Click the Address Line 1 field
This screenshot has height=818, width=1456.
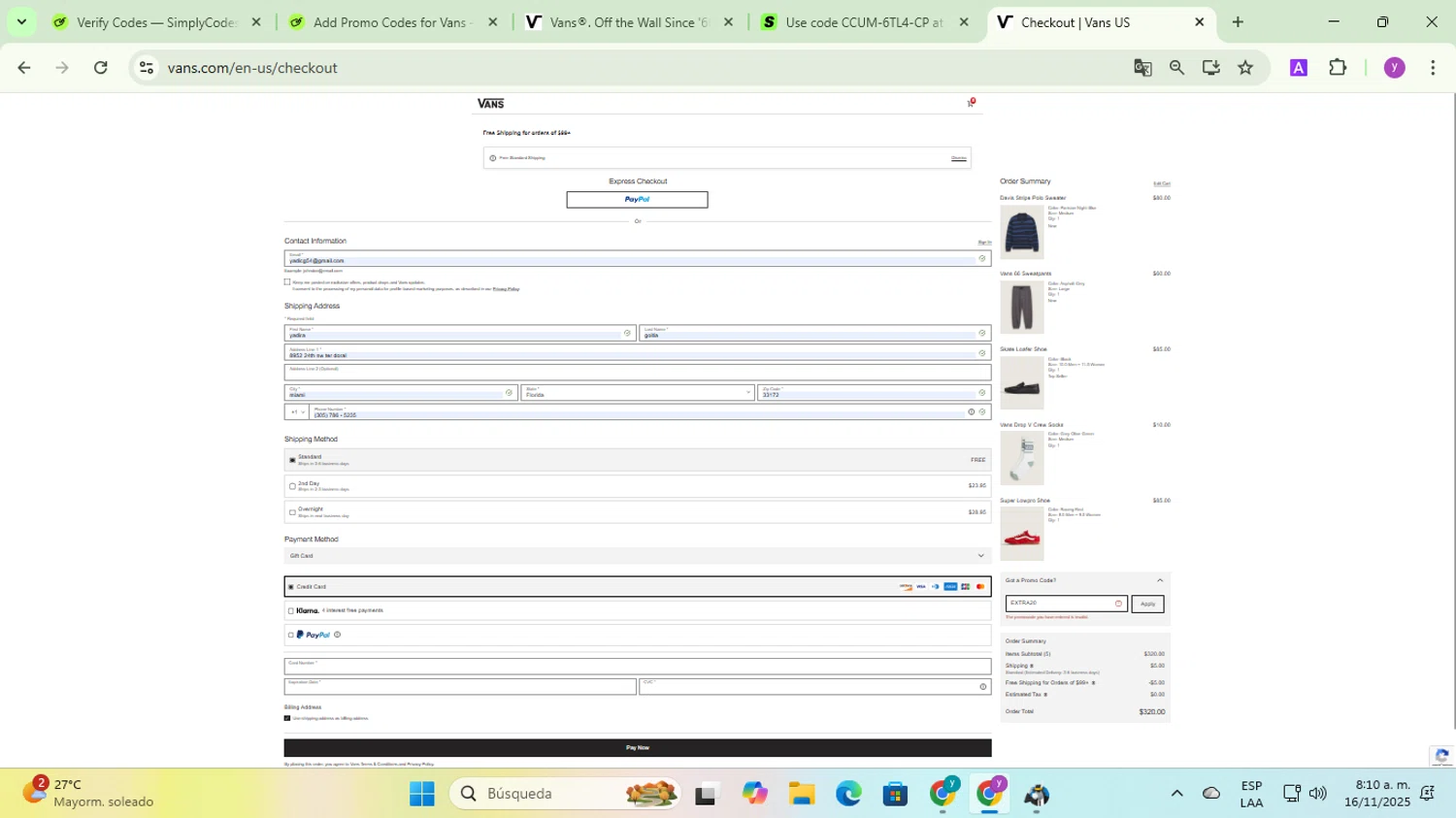point(637,353)
